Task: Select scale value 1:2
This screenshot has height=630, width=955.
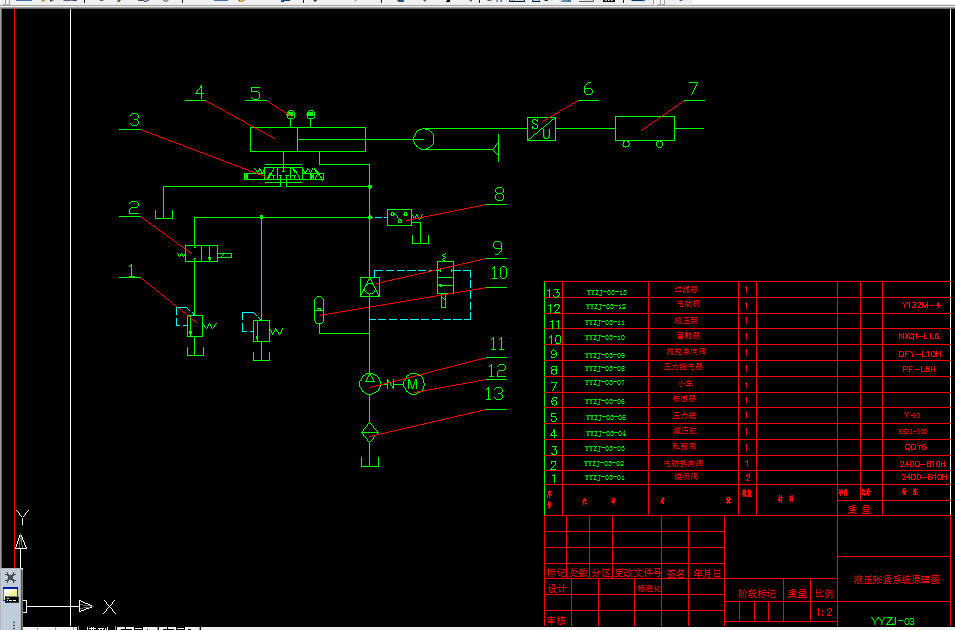Action: point(824,612)
